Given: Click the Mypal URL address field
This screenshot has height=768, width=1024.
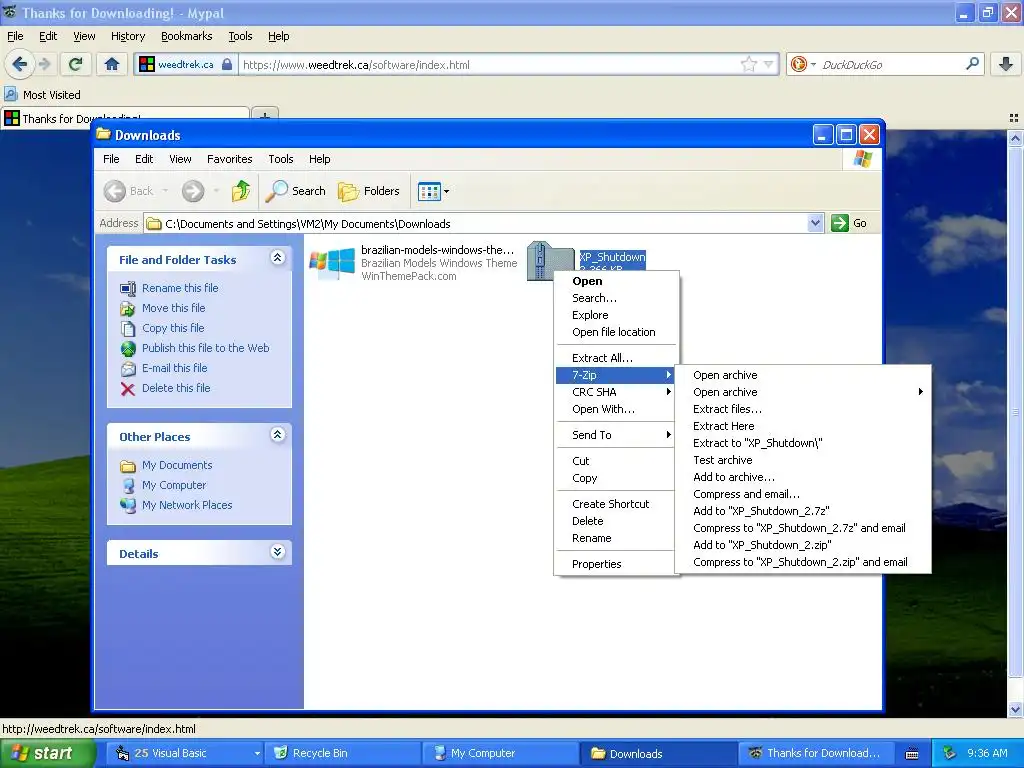Looking at the screenshot, I should [x=490, y=65].
